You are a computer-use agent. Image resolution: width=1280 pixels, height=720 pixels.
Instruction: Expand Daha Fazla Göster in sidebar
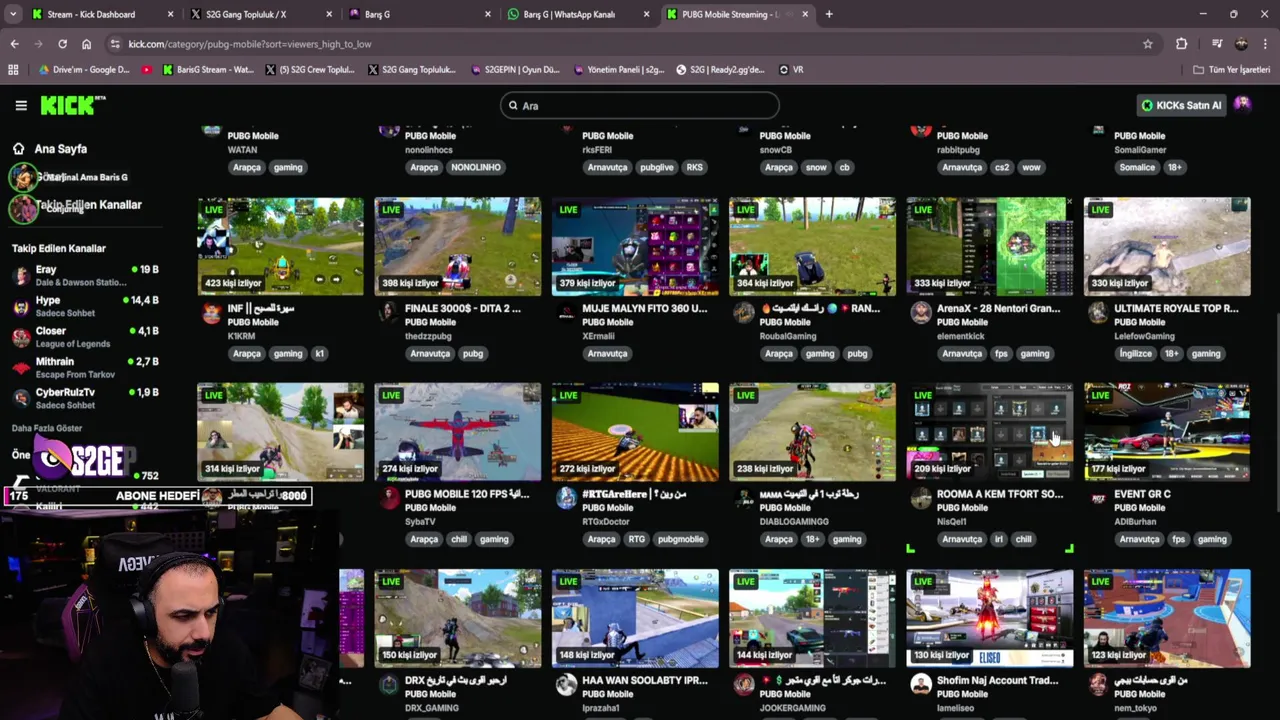tap(47, 428)
